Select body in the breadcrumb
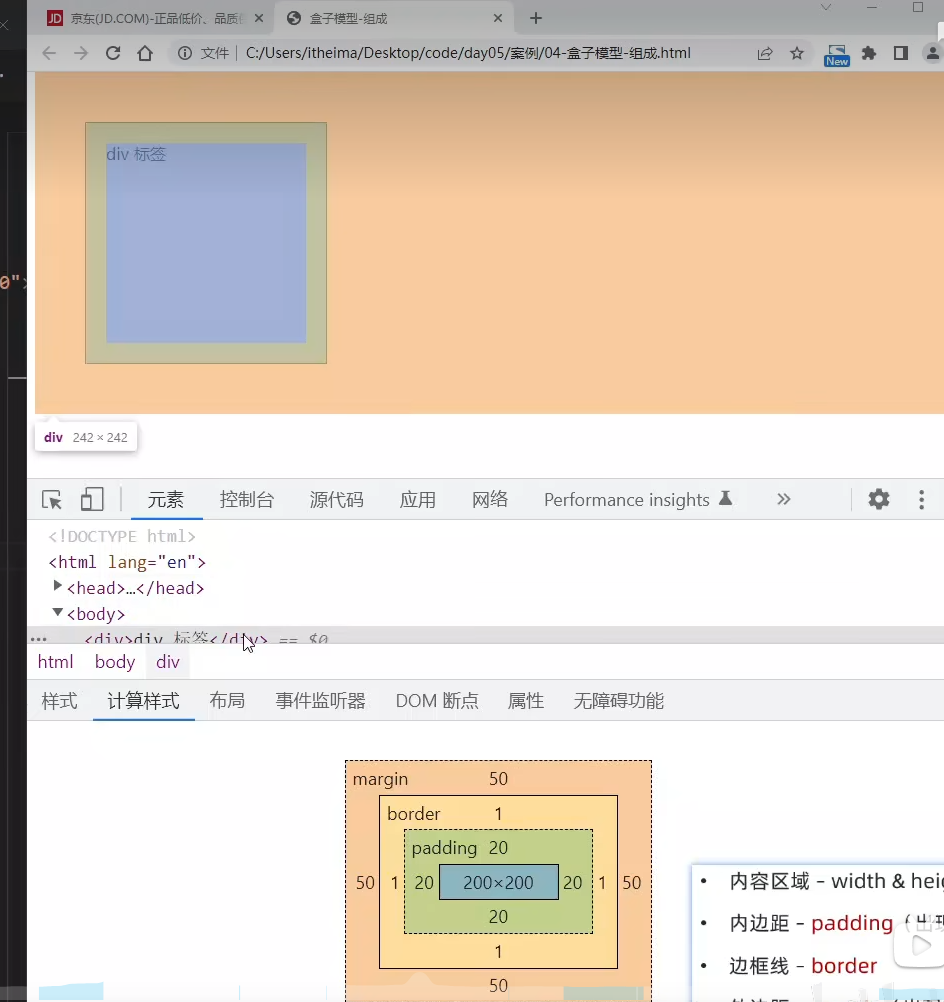 [x=115, y=662]
